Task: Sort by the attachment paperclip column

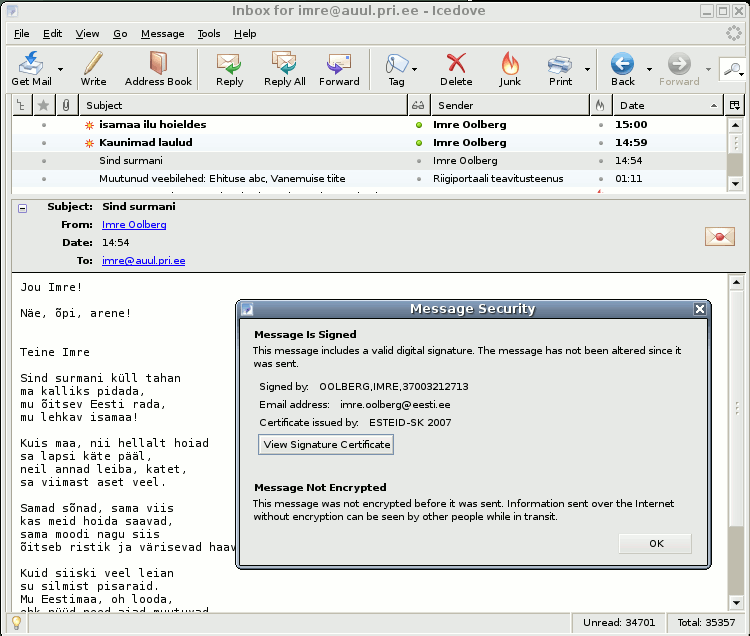Action: click(x=66, y=105)
